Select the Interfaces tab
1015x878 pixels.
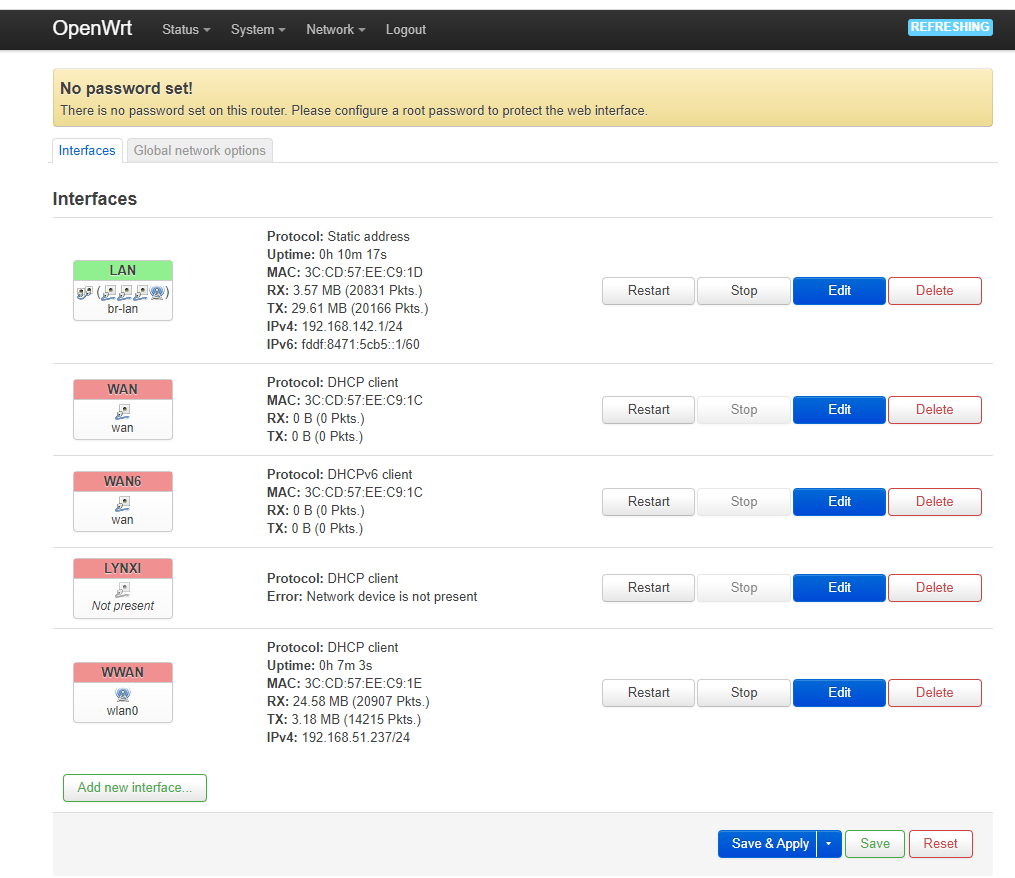point(87,151)
